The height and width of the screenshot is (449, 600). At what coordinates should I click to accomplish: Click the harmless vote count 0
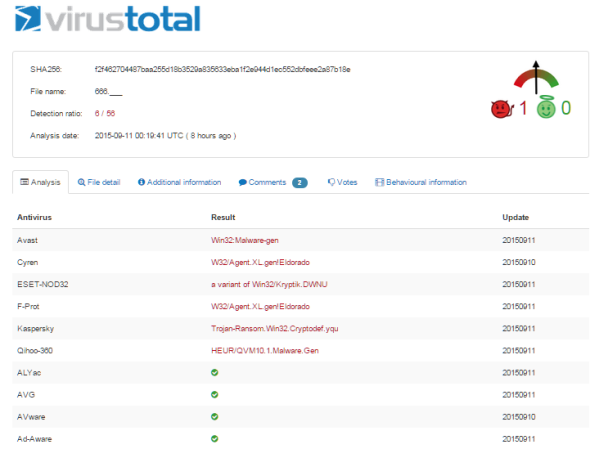click(x=566, y=108)
